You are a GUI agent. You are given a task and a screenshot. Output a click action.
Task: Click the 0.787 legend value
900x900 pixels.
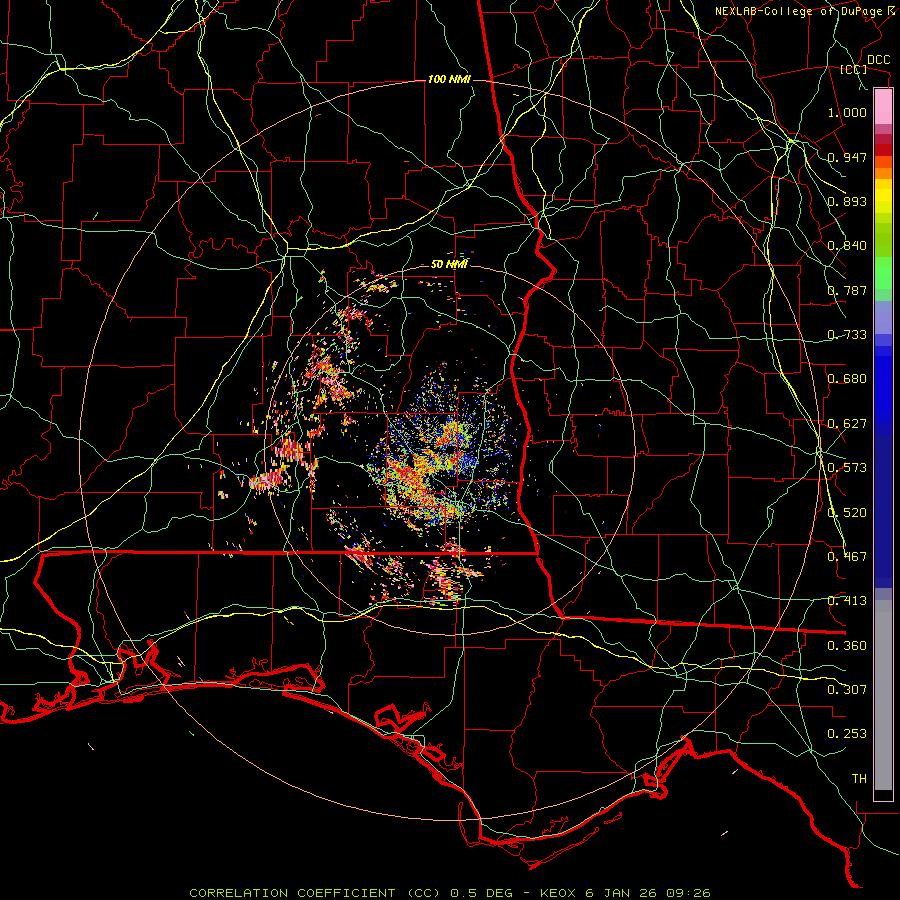[847, 290]
